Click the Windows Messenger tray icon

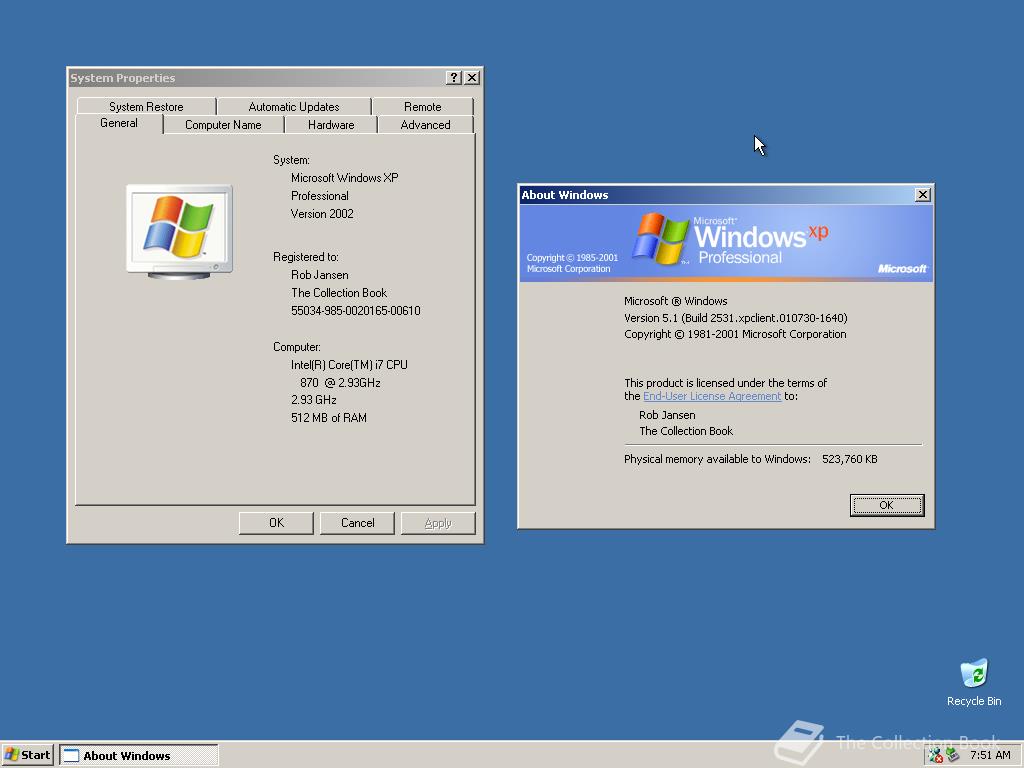pyautogui.click(x=936, y=756)
